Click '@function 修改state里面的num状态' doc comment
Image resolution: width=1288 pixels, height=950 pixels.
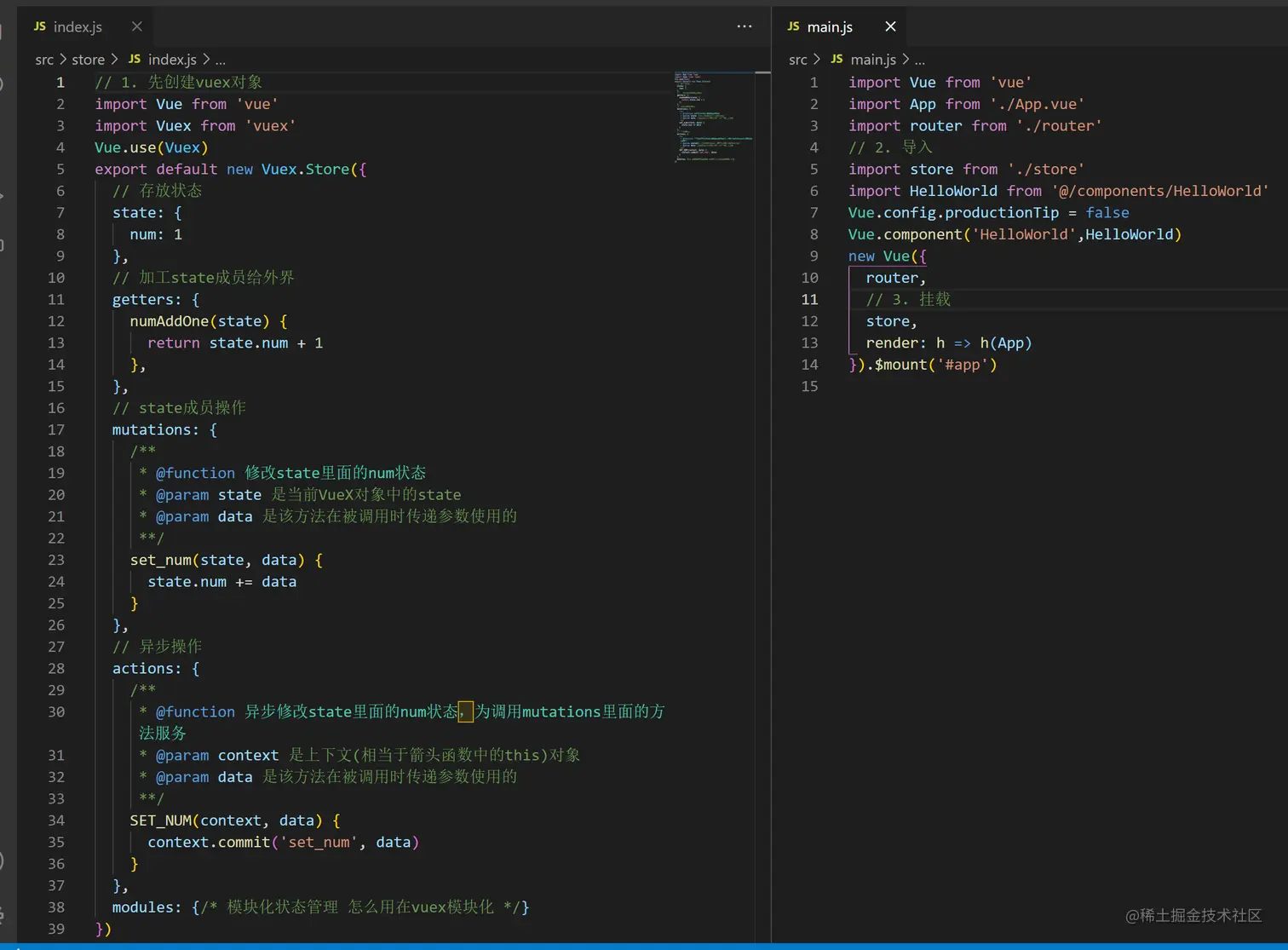(x=290, y=474)
